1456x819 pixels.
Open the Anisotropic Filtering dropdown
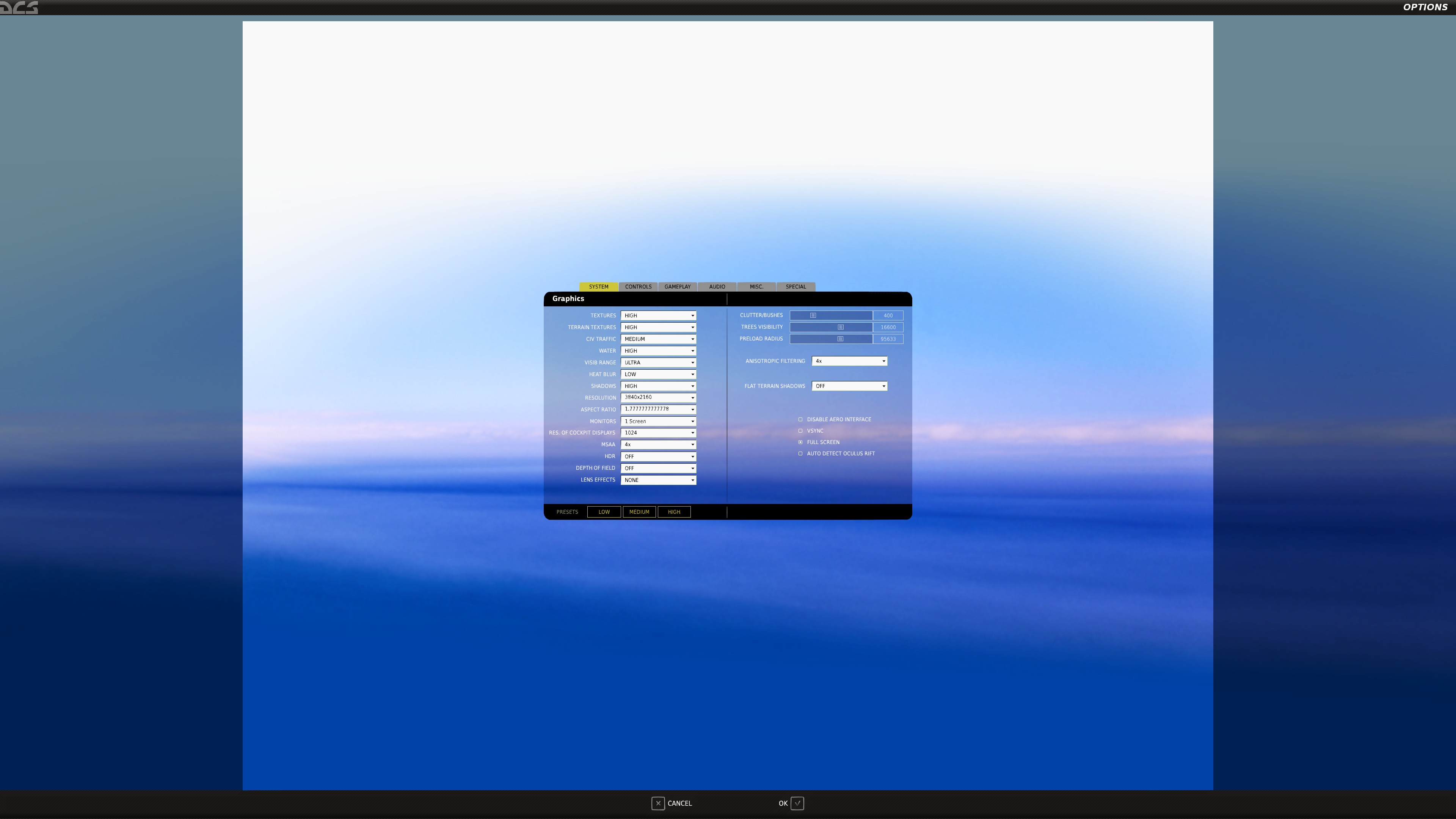[849, 361]
